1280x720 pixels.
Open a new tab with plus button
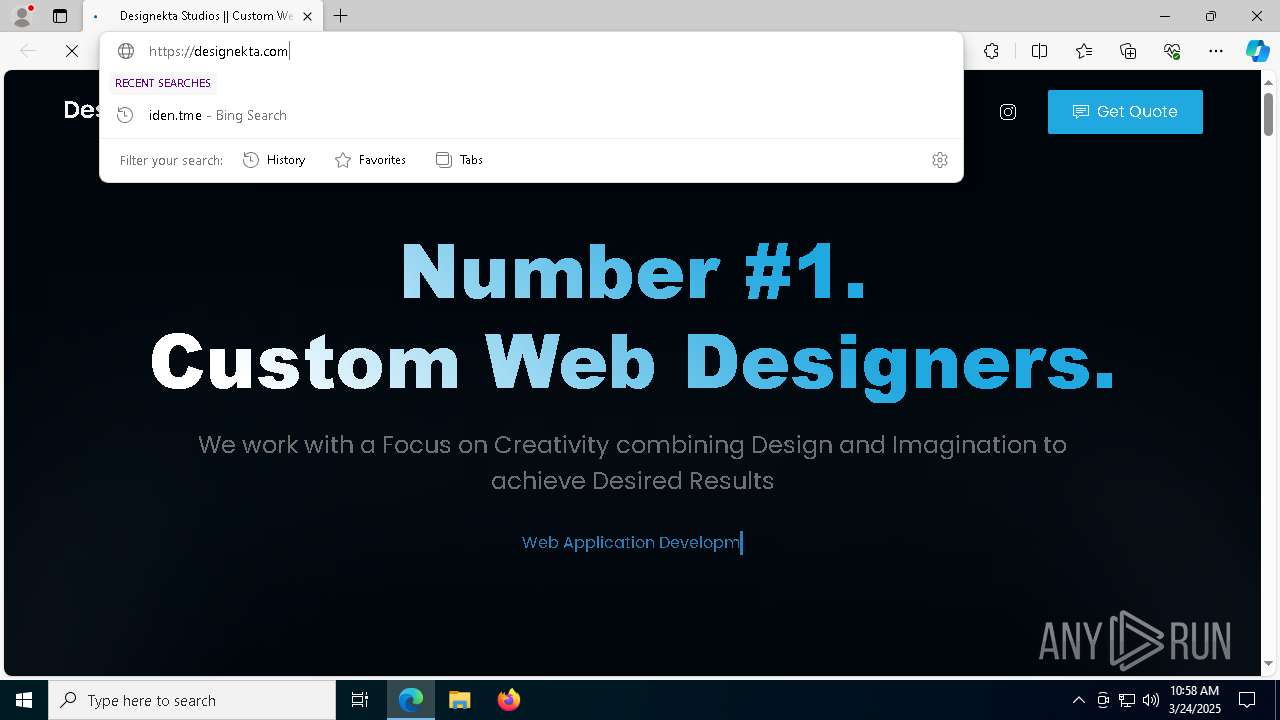341,16
